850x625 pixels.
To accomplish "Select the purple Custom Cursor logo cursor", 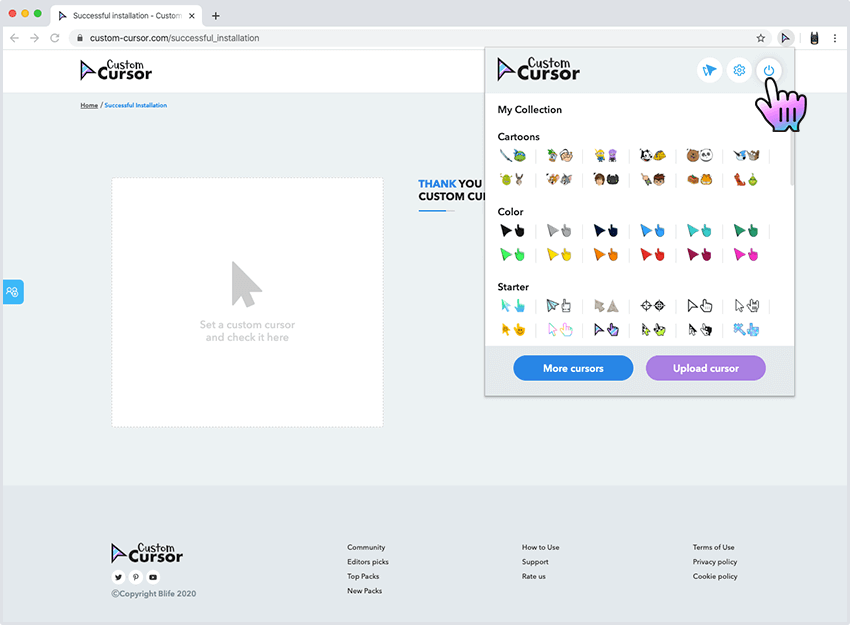I will [x=606, y=330].
